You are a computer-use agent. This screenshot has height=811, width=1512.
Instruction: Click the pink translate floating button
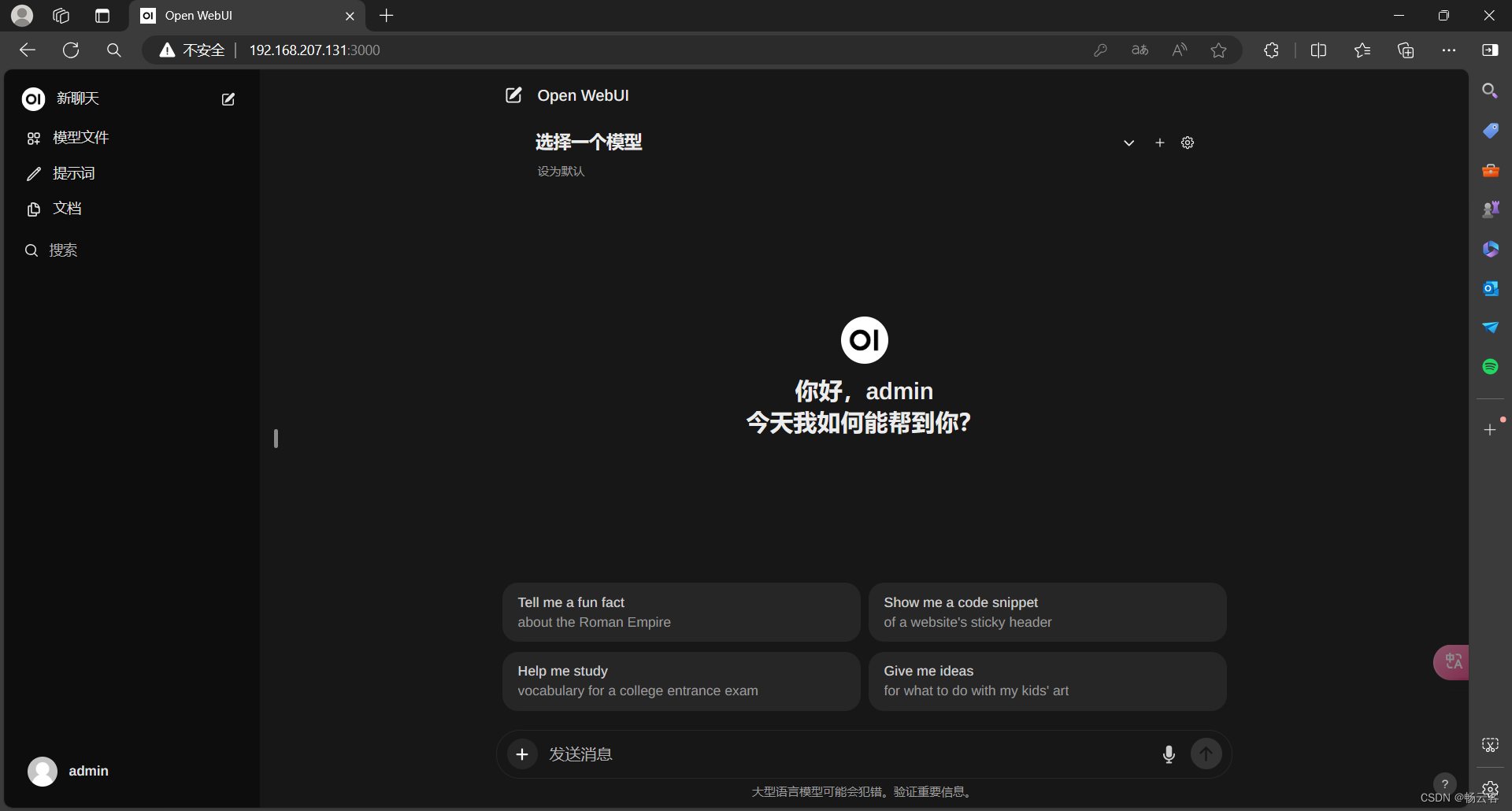[x=1451, y=662]
